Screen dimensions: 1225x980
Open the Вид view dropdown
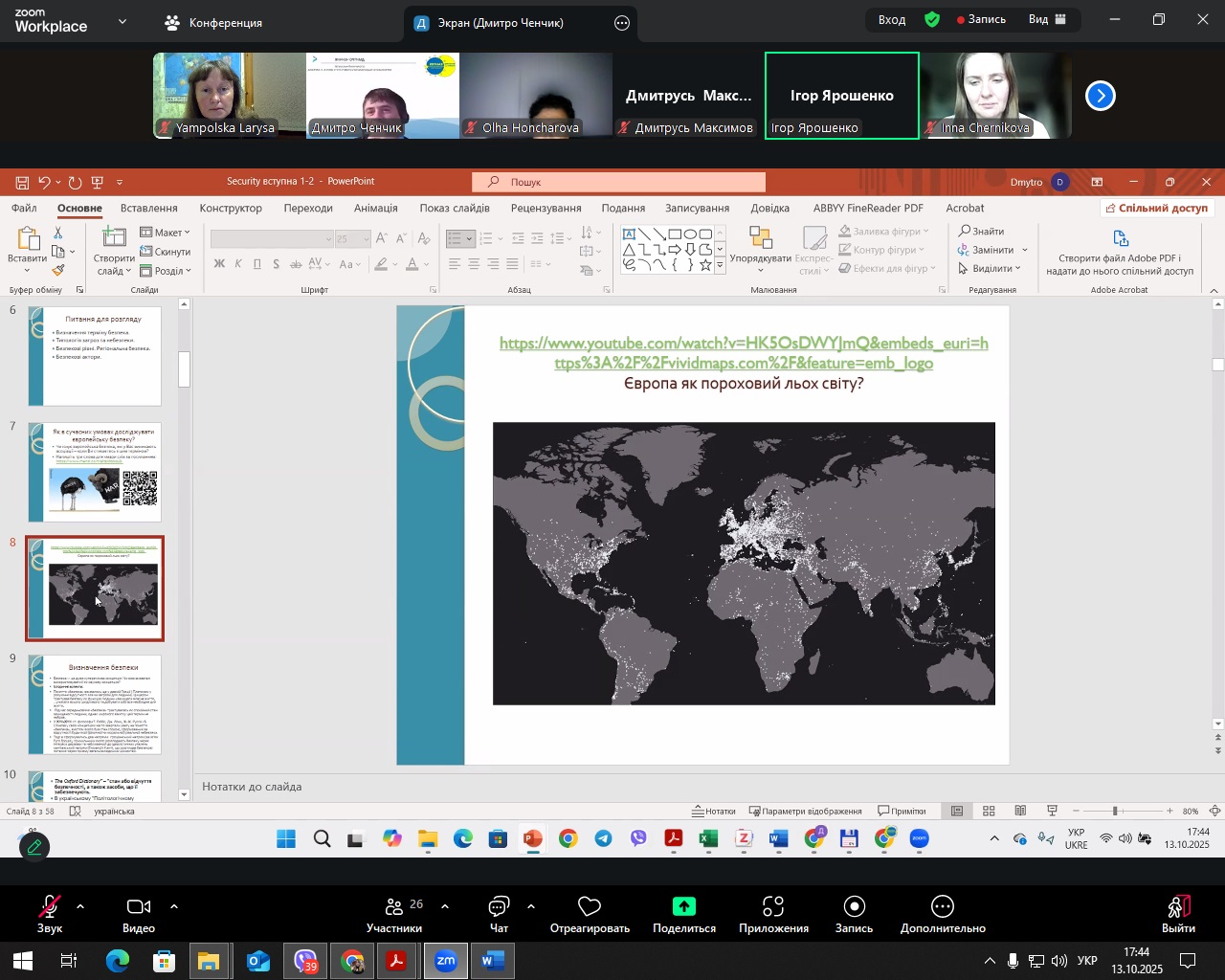(x=1047, y=19)
